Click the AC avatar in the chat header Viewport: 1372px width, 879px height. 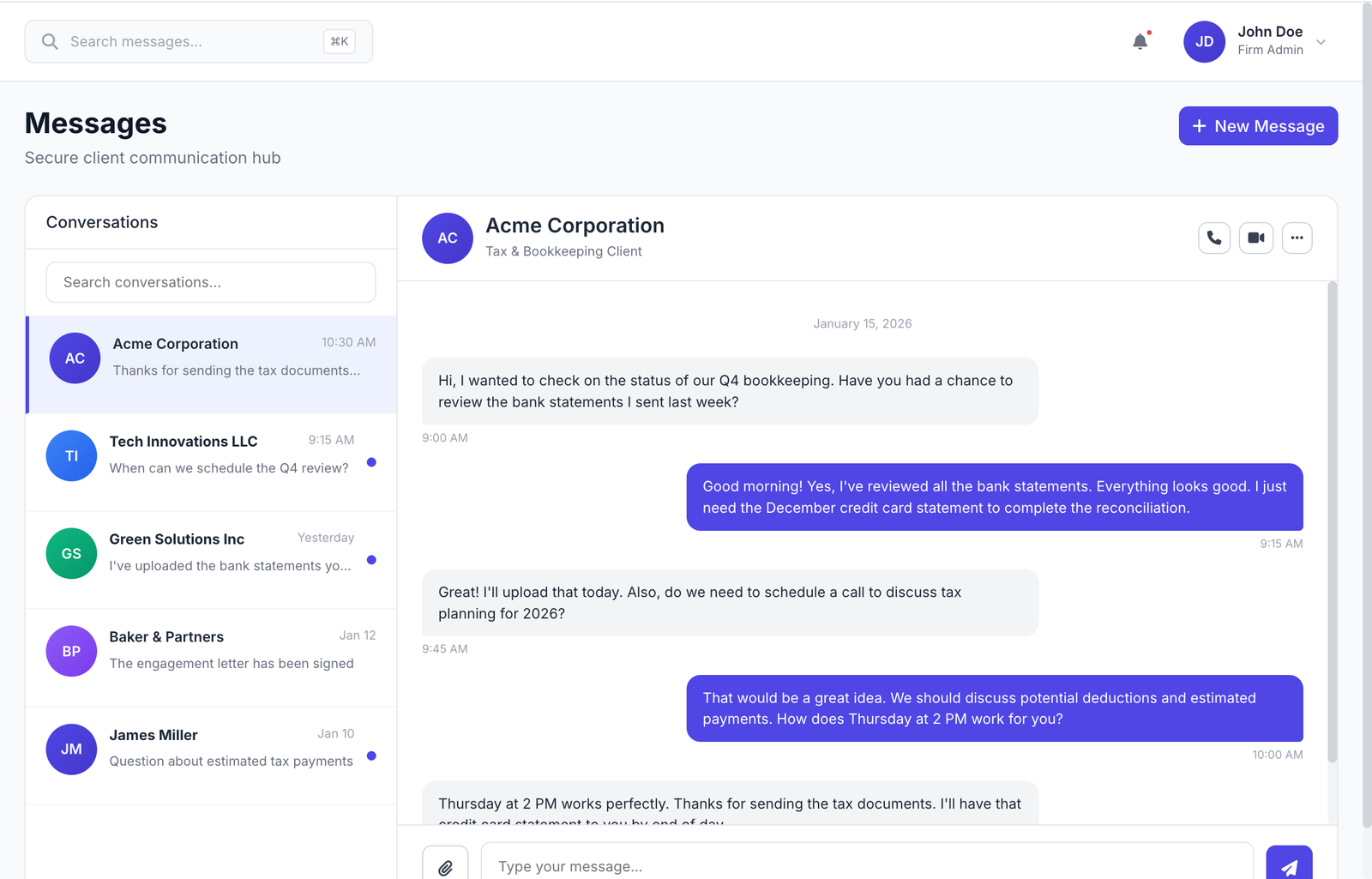click(x=447, y=238)
